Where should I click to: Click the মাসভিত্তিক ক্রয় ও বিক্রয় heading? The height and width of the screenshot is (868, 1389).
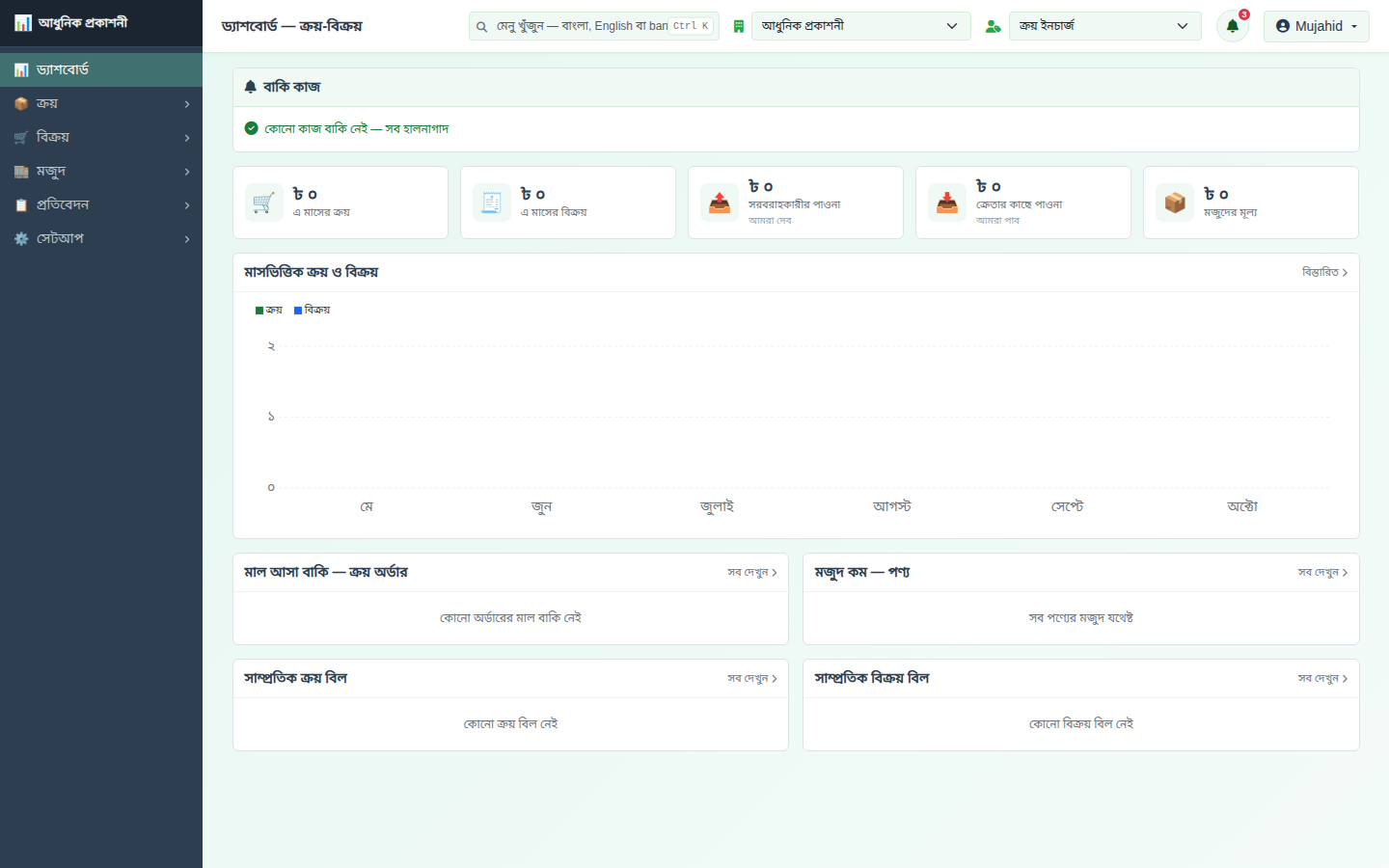tap(311, 273)
